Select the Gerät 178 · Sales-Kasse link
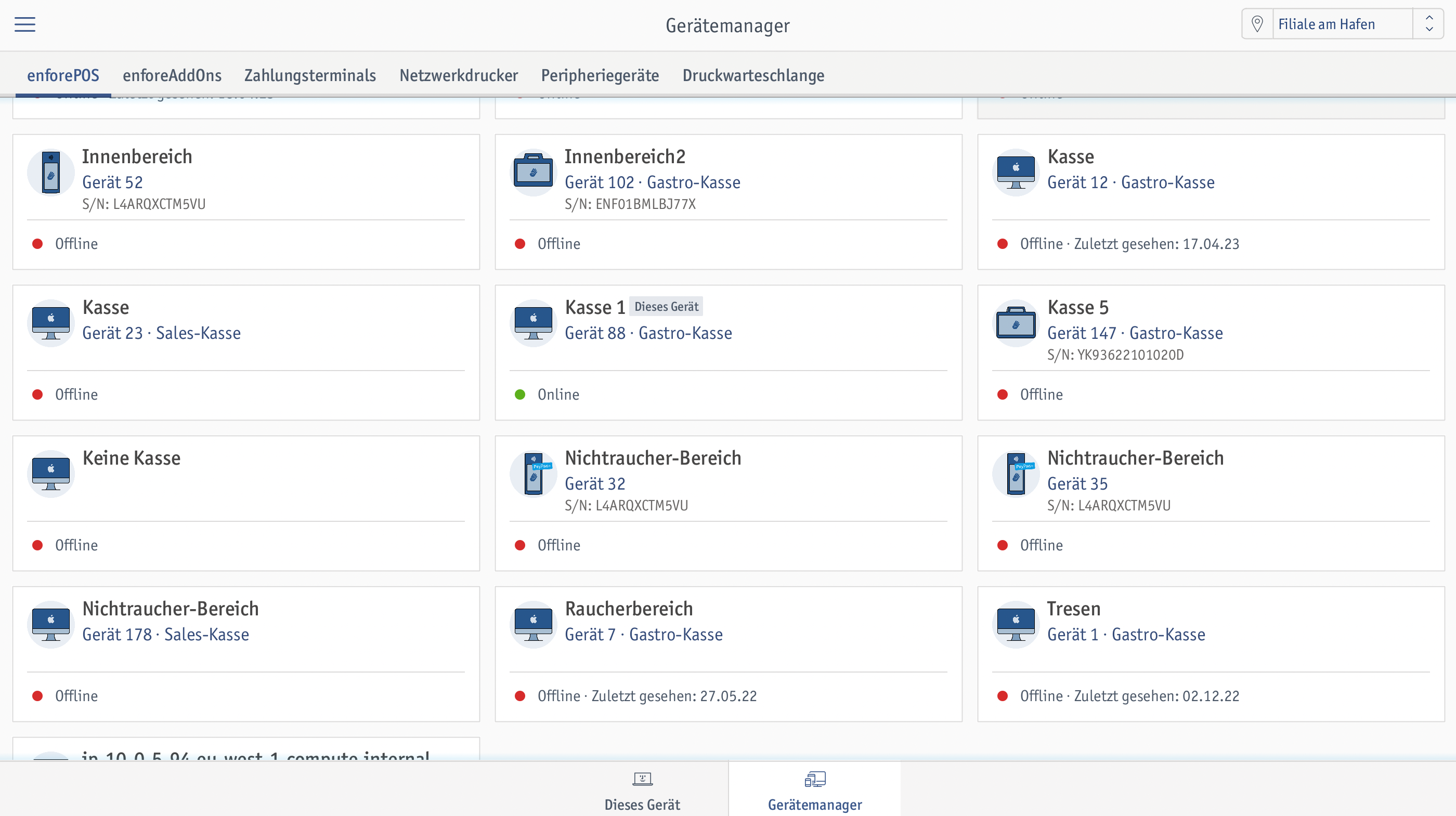 click(165, 635)
